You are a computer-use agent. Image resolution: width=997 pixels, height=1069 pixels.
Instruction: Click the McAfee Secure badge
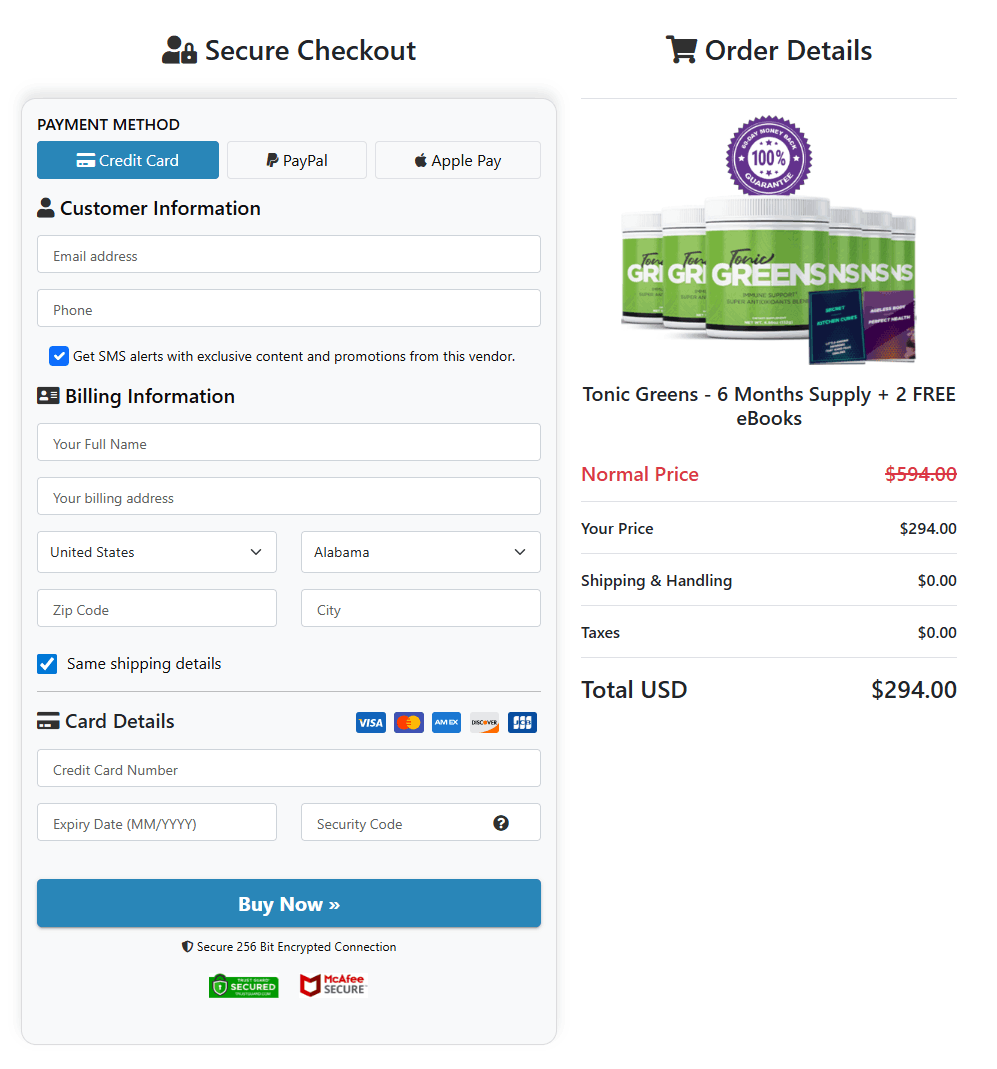pos(333,985)
